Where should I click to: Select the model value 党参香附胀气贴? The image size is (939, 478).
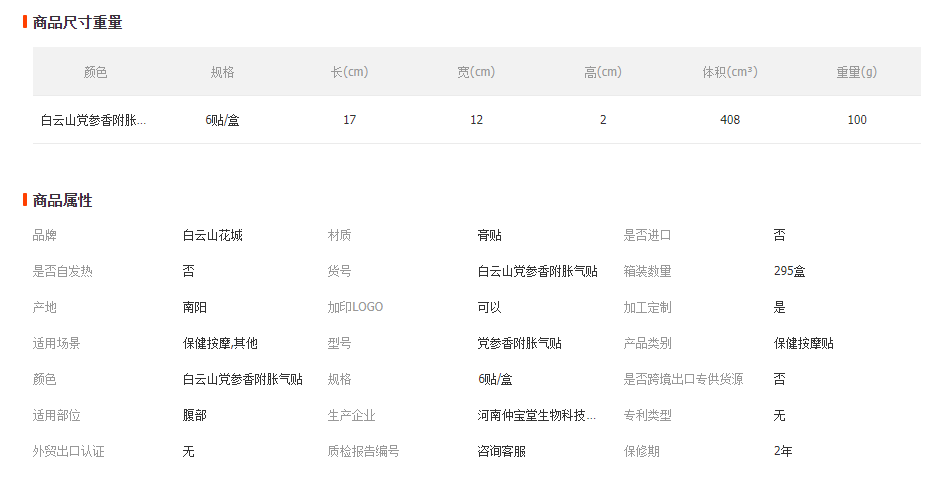(x=519, y=343)
